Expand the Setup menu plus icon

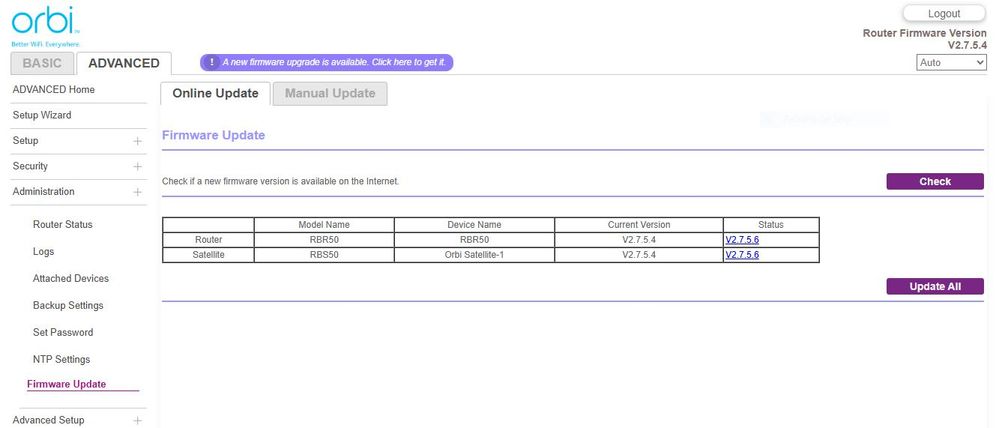pyautogui.click(x=137, y=141)
